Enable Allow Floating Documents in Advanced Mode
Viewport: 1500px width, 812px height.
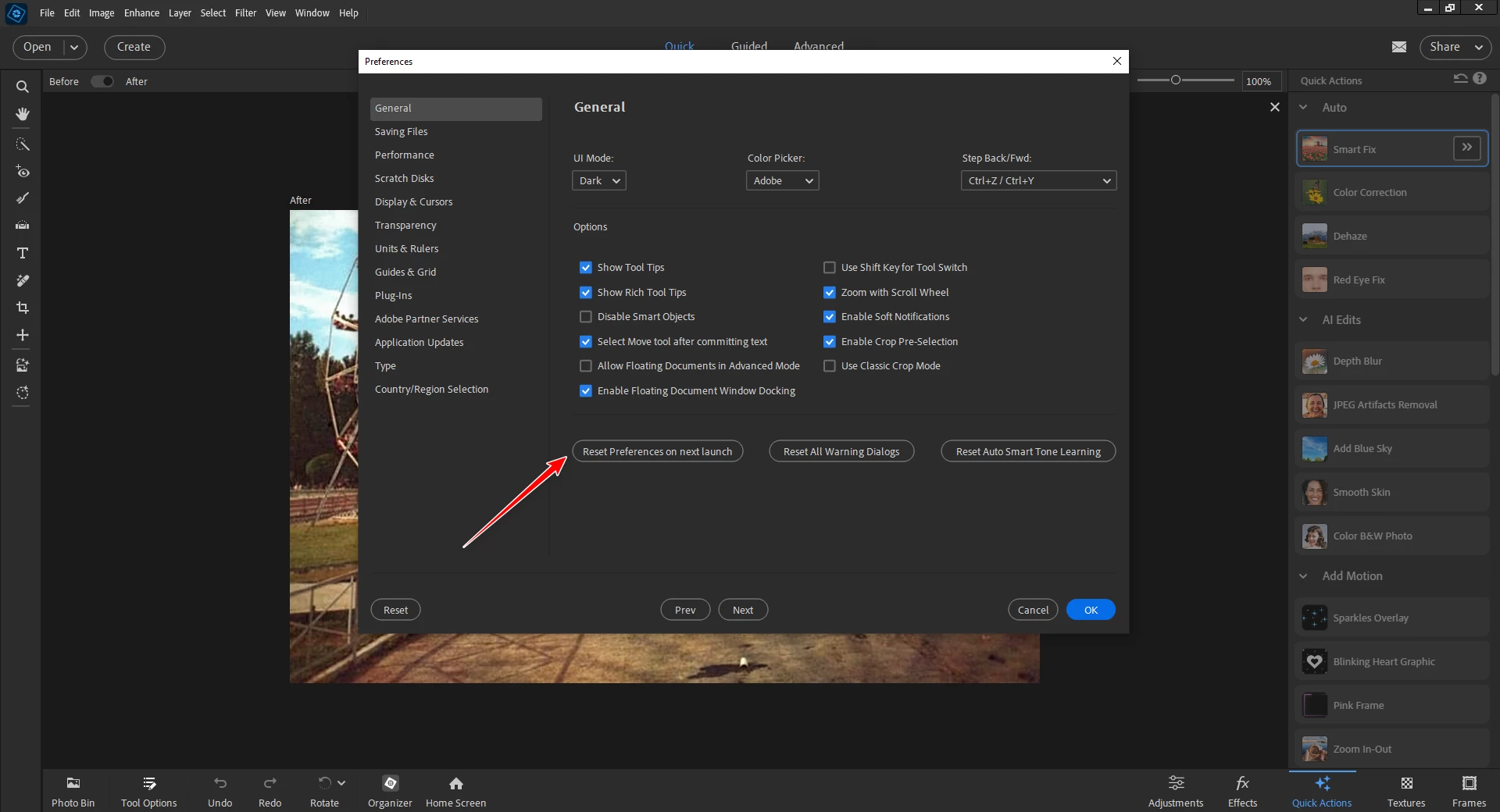(585, 365)
